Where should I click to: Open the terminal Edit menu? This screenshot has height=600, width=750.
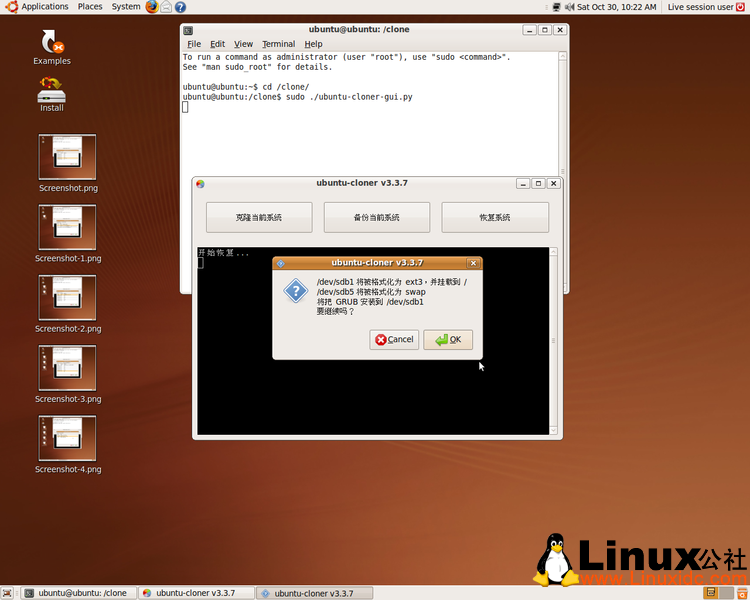click(x=217, y=44)
